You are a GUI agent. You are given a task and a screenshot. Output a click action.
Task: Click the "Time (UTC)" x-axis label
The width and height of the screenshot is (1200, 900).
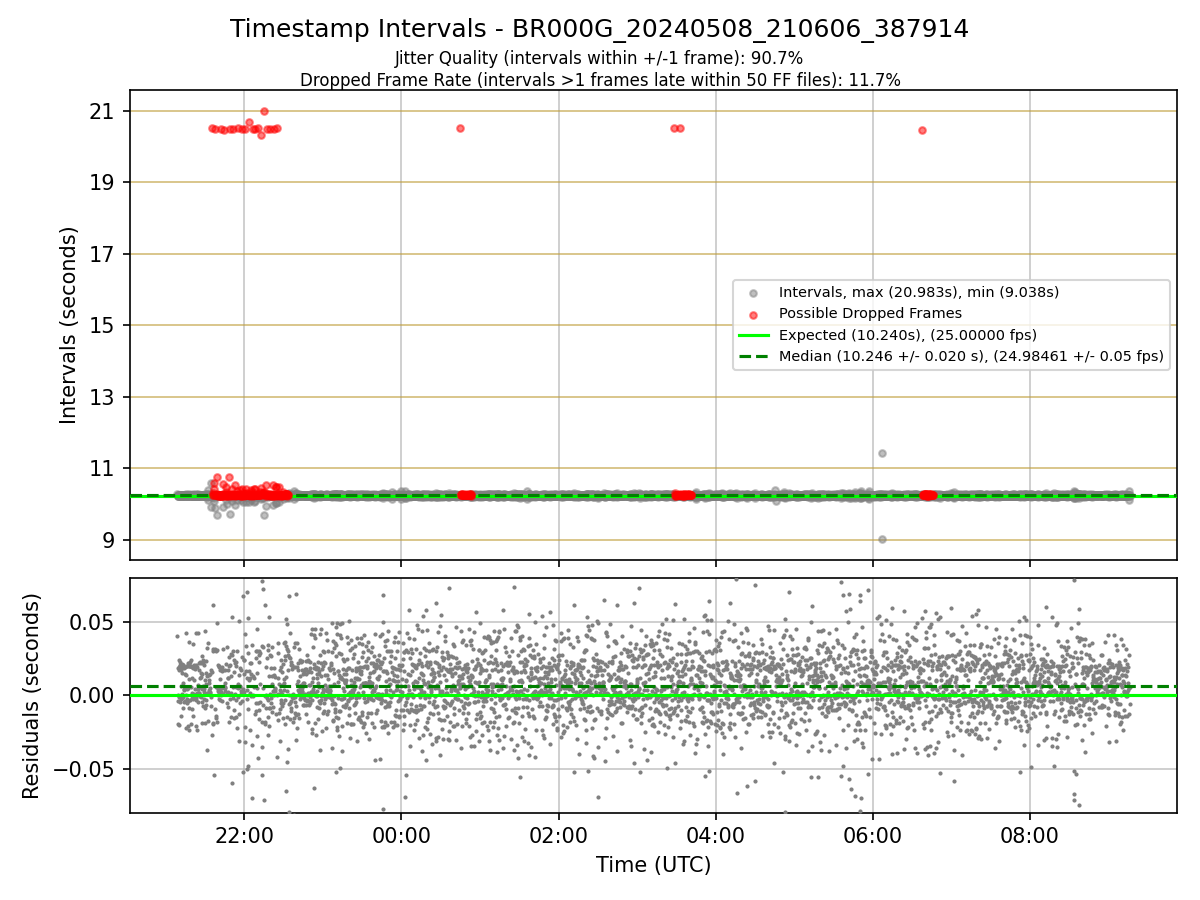point(653,865)
